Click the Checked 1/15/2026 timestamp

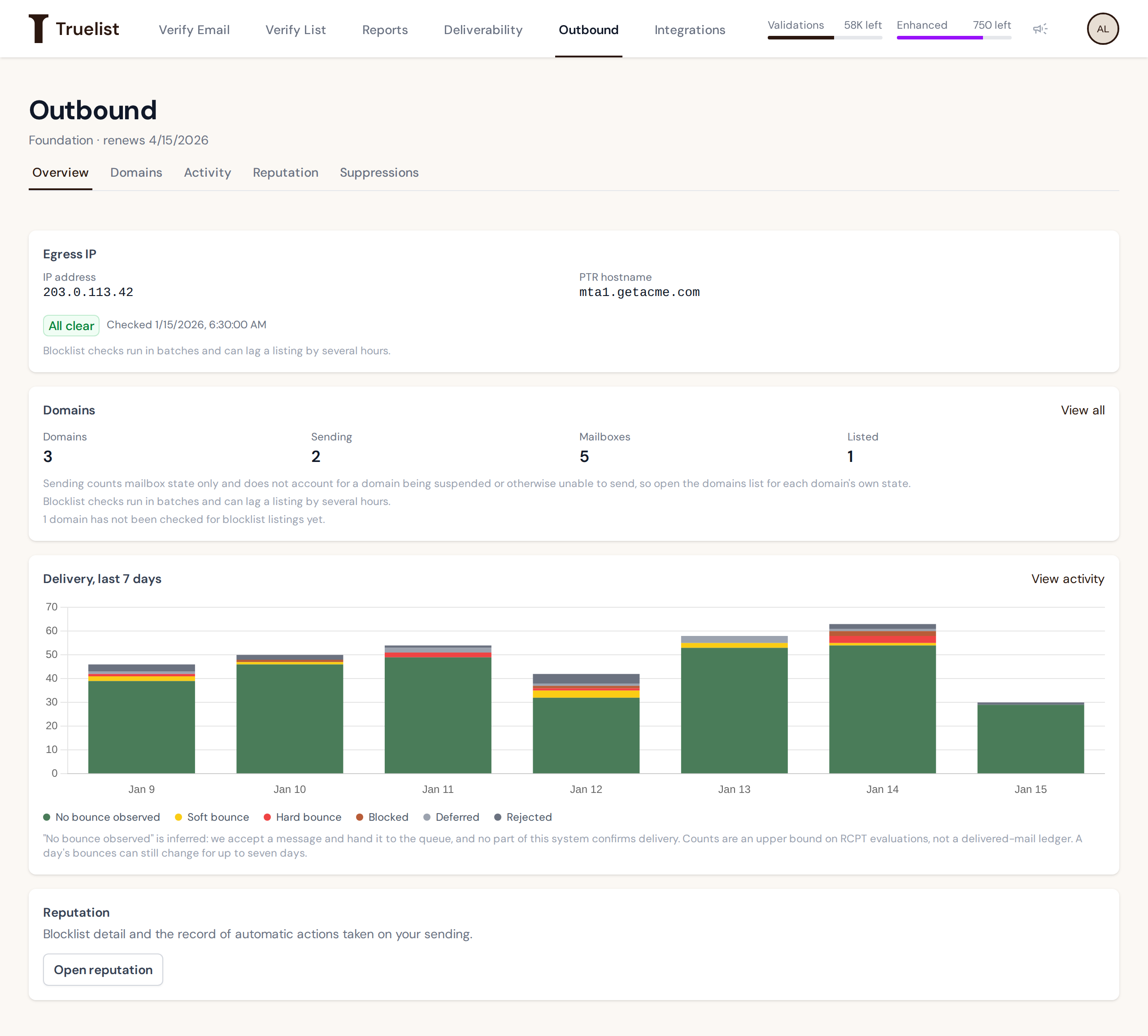pyautogui.click(x=187, y=324)
